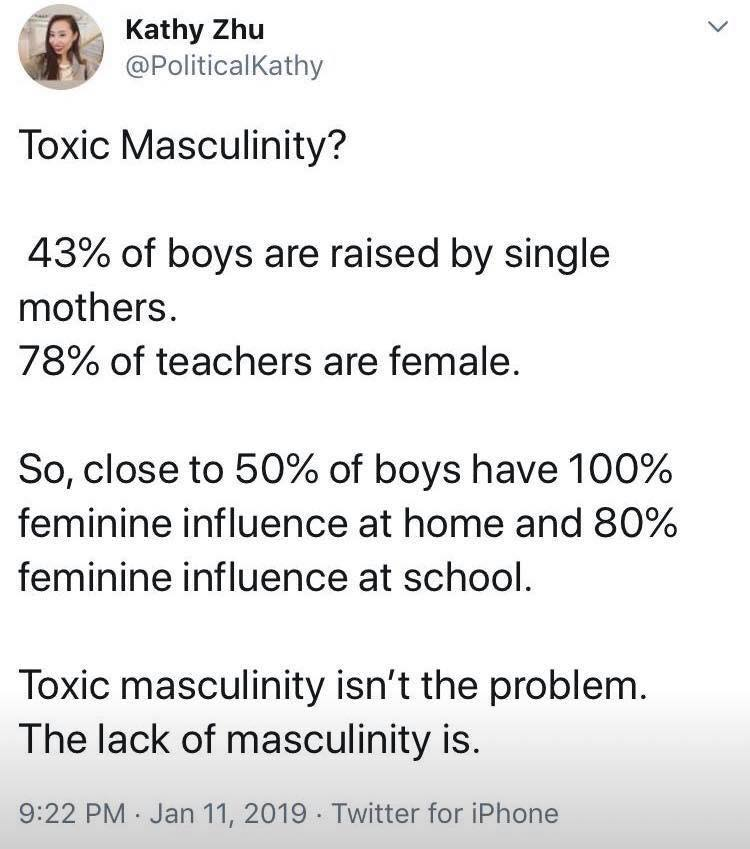Open the Twitter for iPhone source link
The height and width of the screenshot is (849, 750).
(x=445, y=813)
